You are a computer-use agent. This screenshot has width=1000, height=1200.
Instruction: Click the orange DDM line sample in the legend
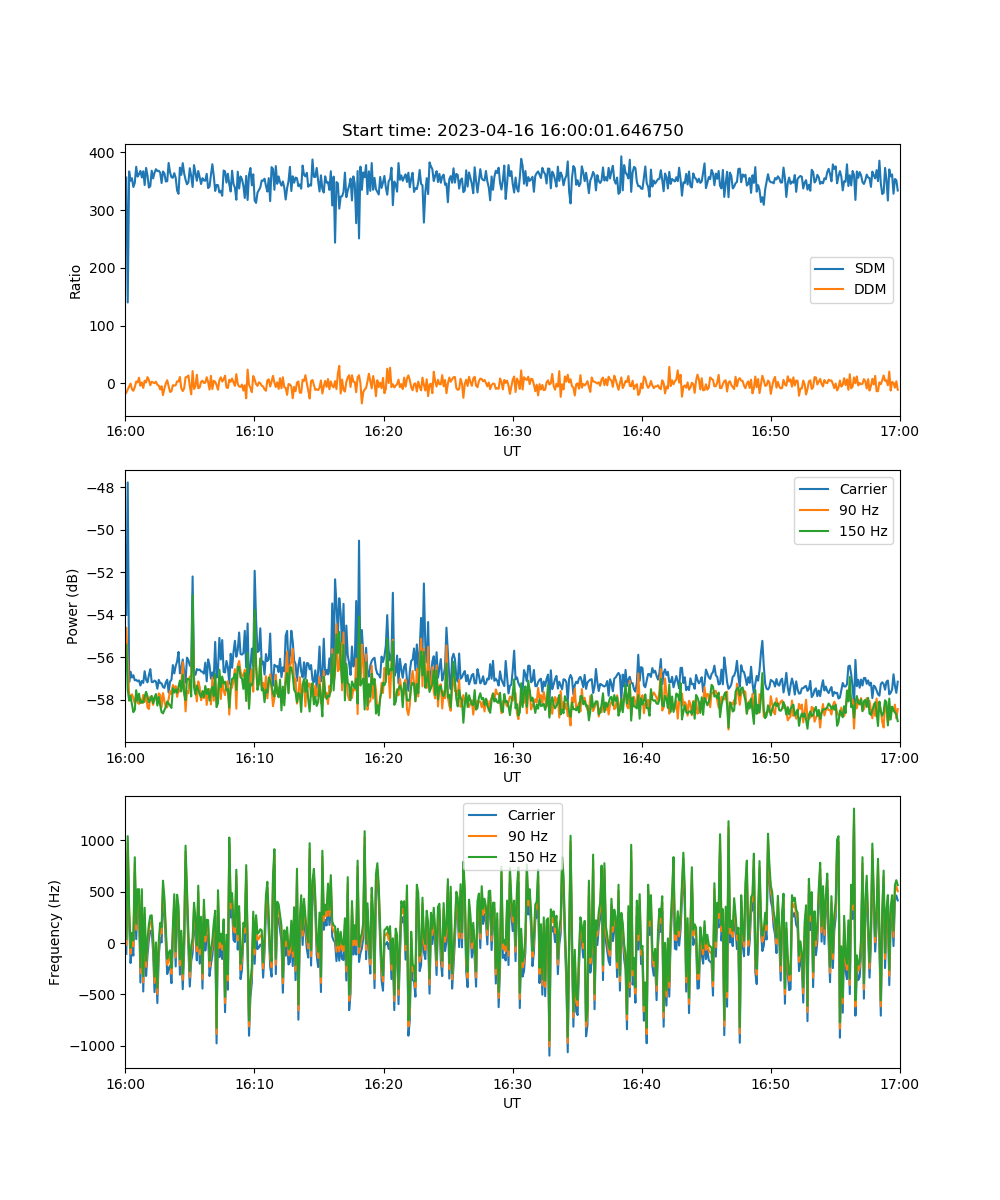click(x=830, y=290)
